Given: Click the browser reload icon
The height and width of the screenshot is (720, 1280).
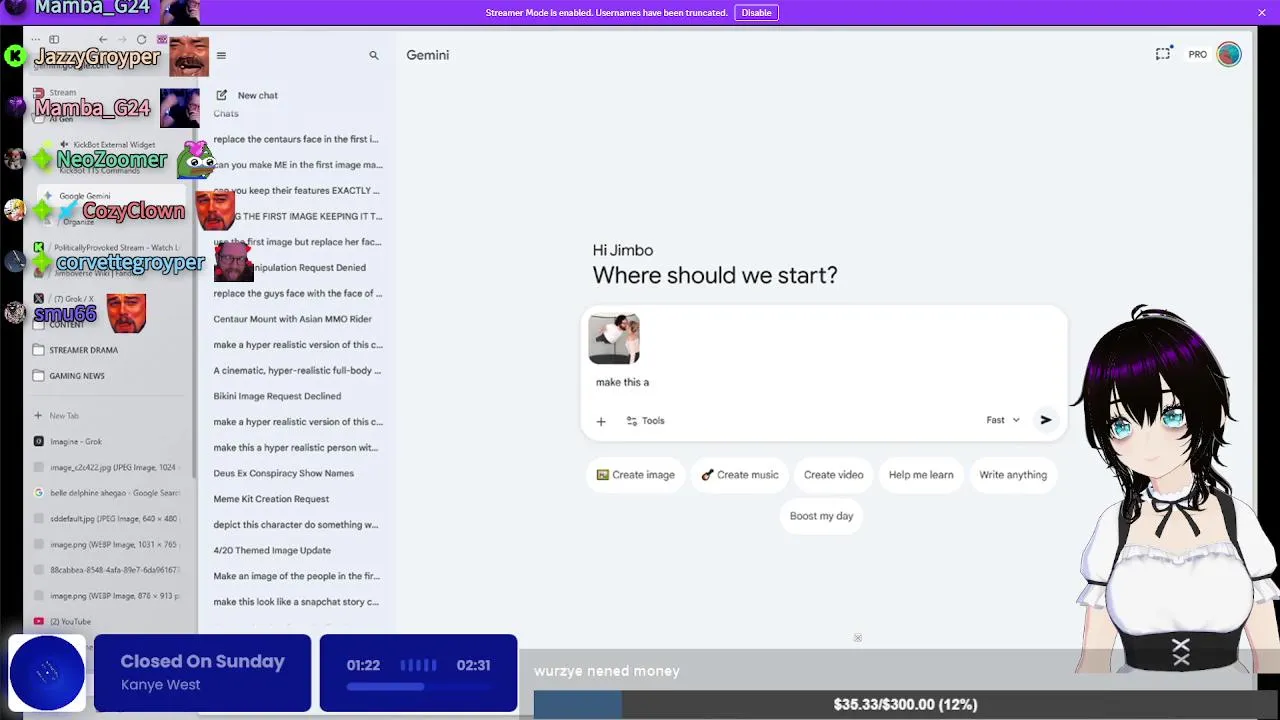Looking at the screenshot, I should pos(141,40).
